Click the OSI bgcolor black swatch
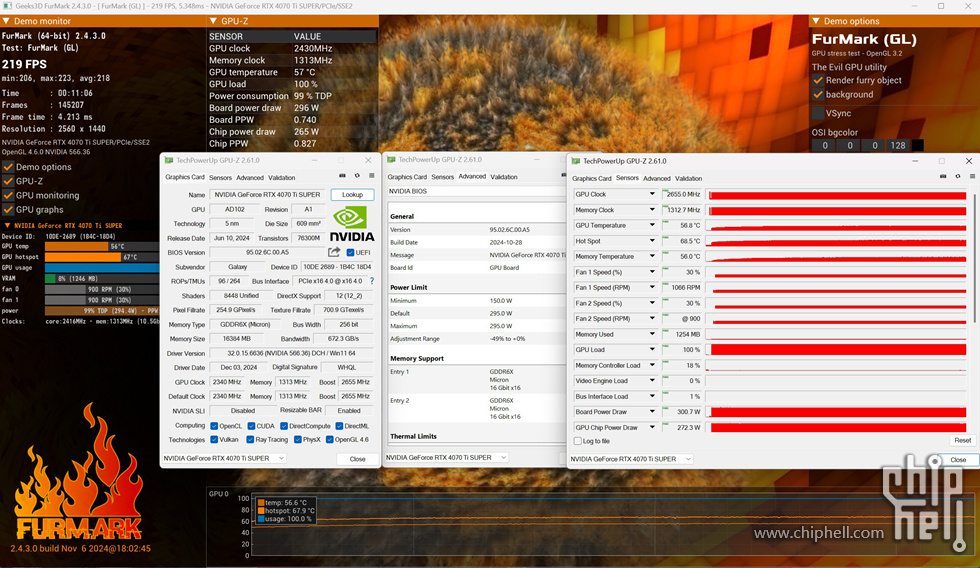This screenshot has height=568, width=980. point(917,145)
